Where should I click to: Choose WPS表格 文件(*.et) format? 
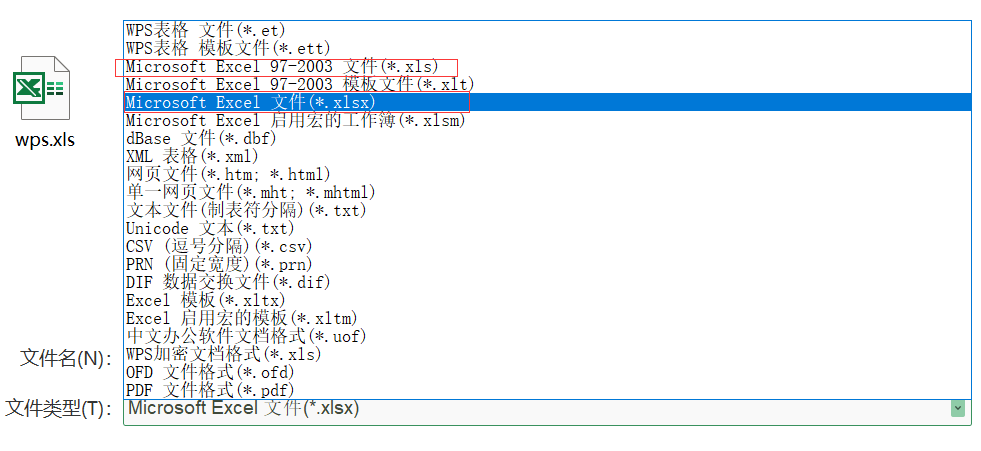547,29
